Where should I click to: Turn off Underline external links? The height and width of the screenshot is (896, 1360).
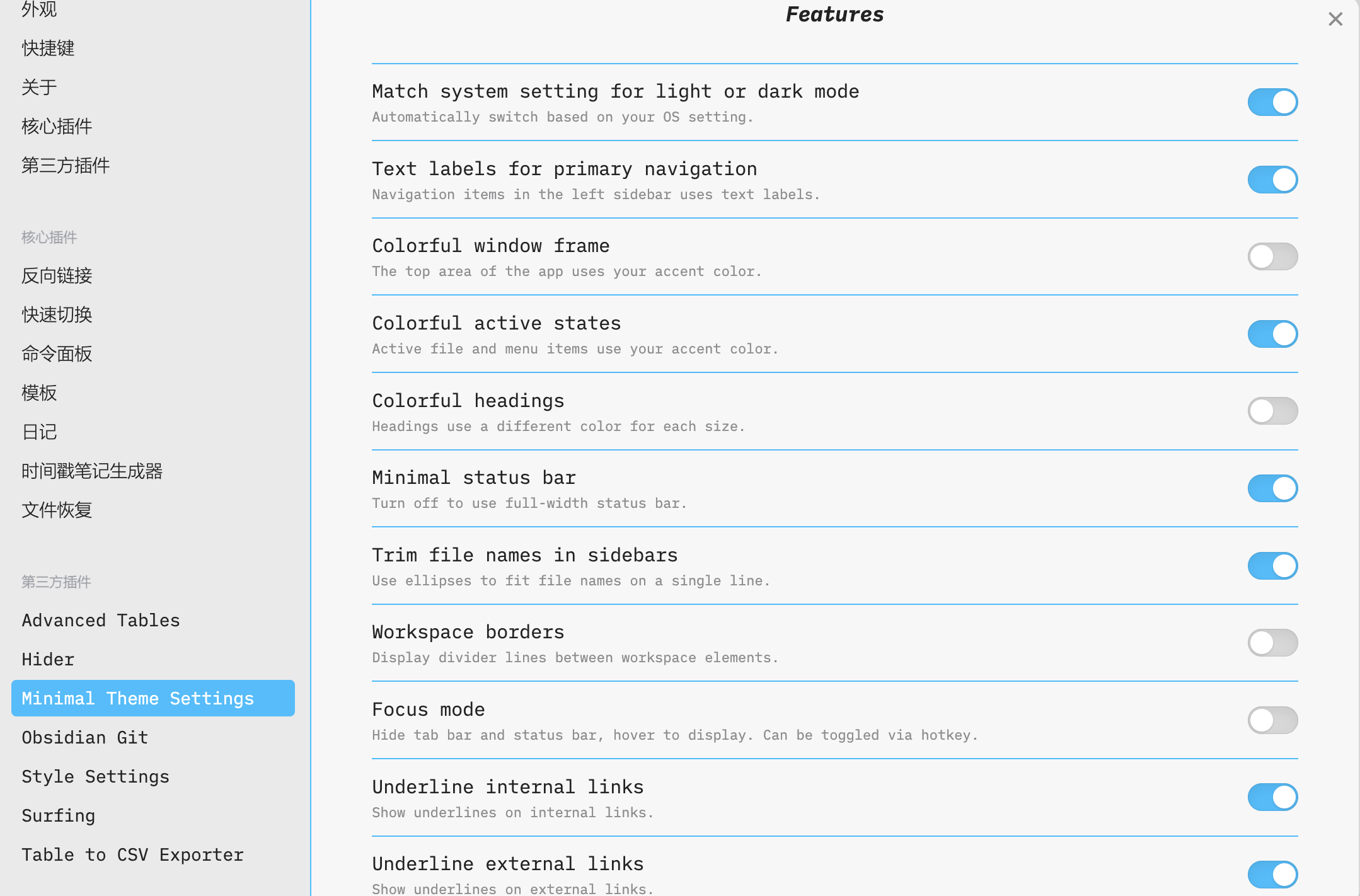pyautogui.click(x=1272, y=875)
